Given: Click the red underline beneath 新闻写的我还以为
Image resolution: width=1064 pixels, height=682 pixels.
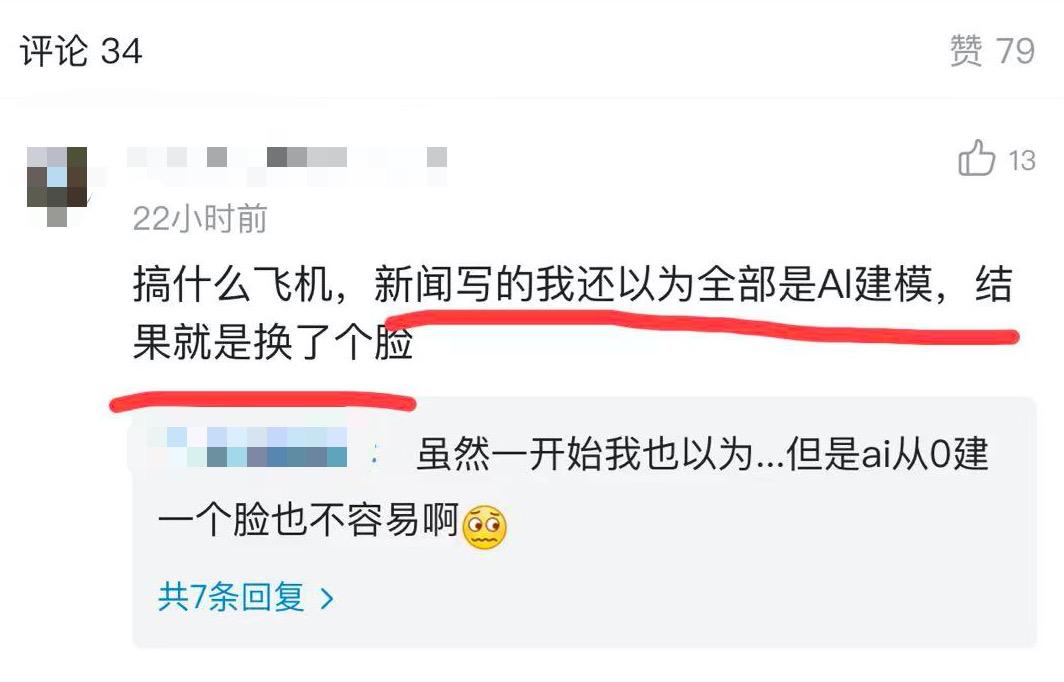Looking at the screenshot, I should click(701, 326).
